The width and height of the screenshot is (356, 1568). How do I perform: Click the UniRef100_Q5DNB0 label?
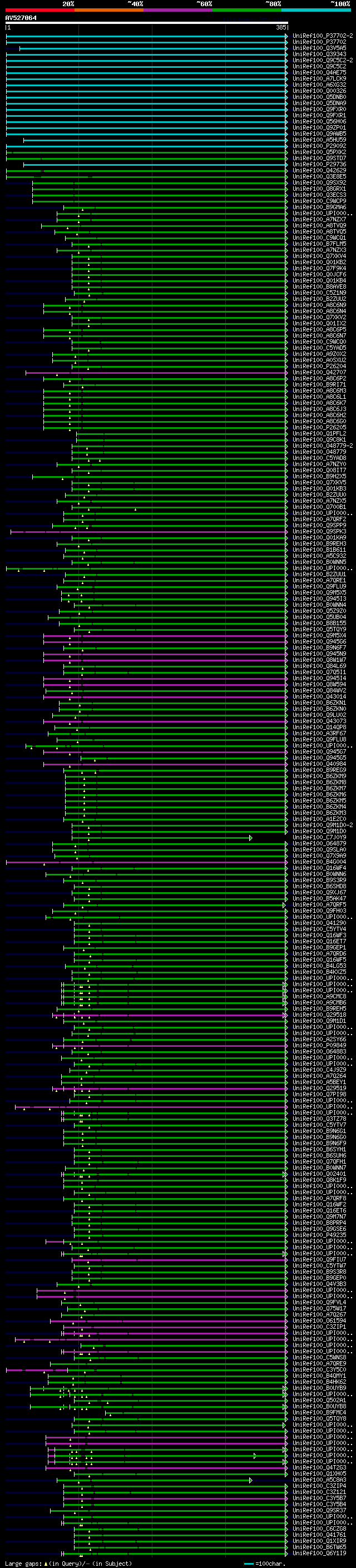(x=319, y=97)
